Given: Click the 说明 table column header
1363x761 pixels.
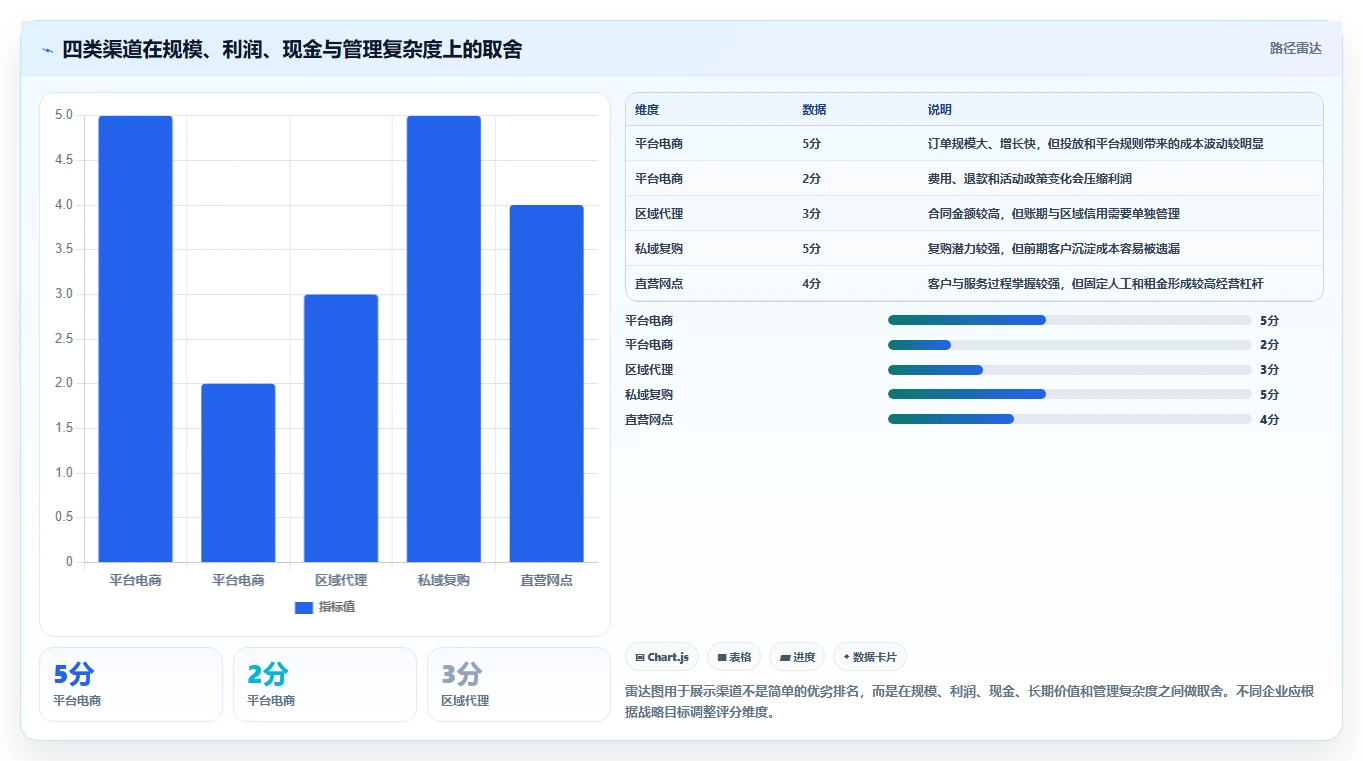Looking at the screenshot, I should coord(940,110).
